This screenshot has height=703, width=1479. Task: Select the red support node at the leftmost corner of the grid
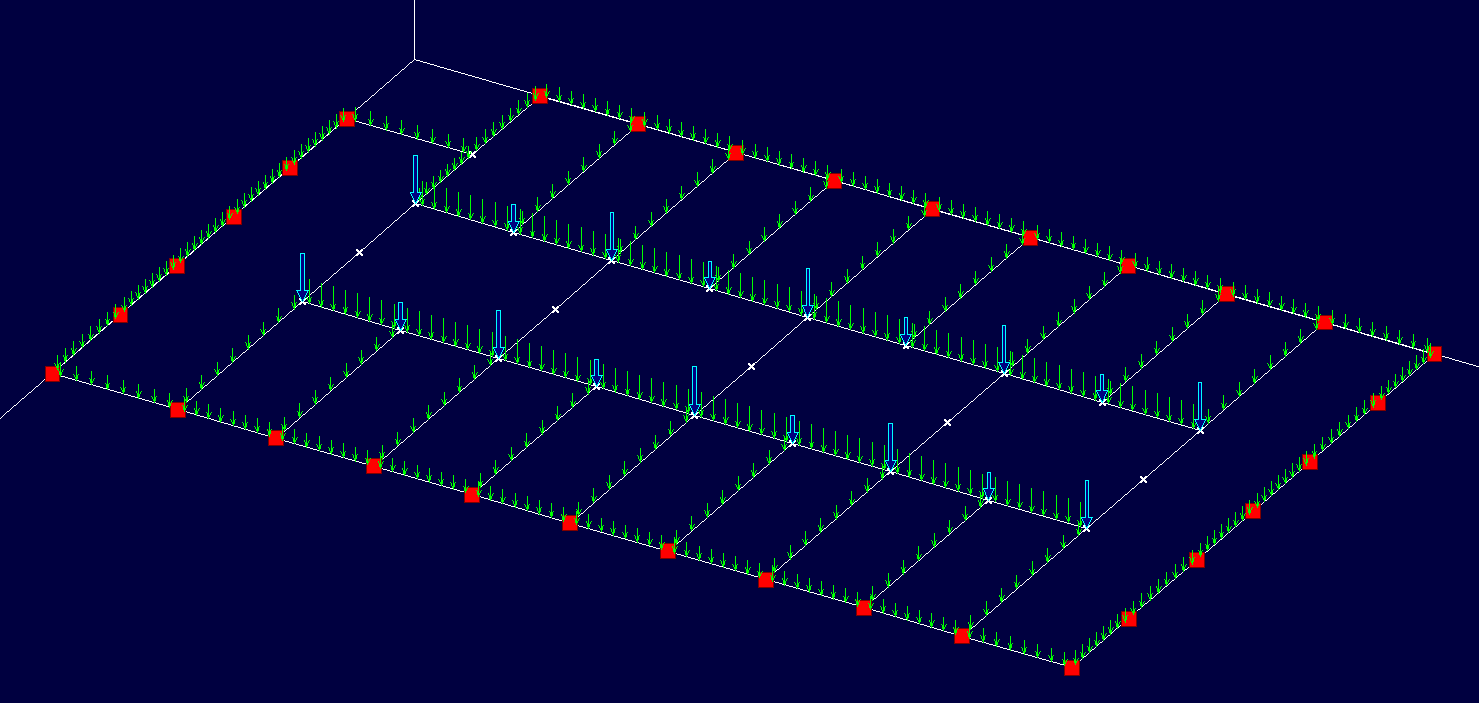[x=52, y=374]
